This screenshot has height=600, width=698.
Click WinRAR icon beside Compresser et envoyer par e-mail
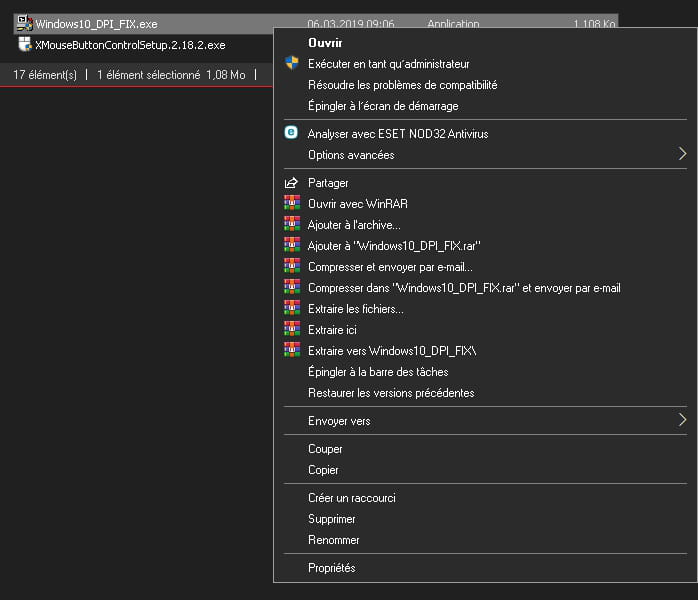[x=292, y=266]
